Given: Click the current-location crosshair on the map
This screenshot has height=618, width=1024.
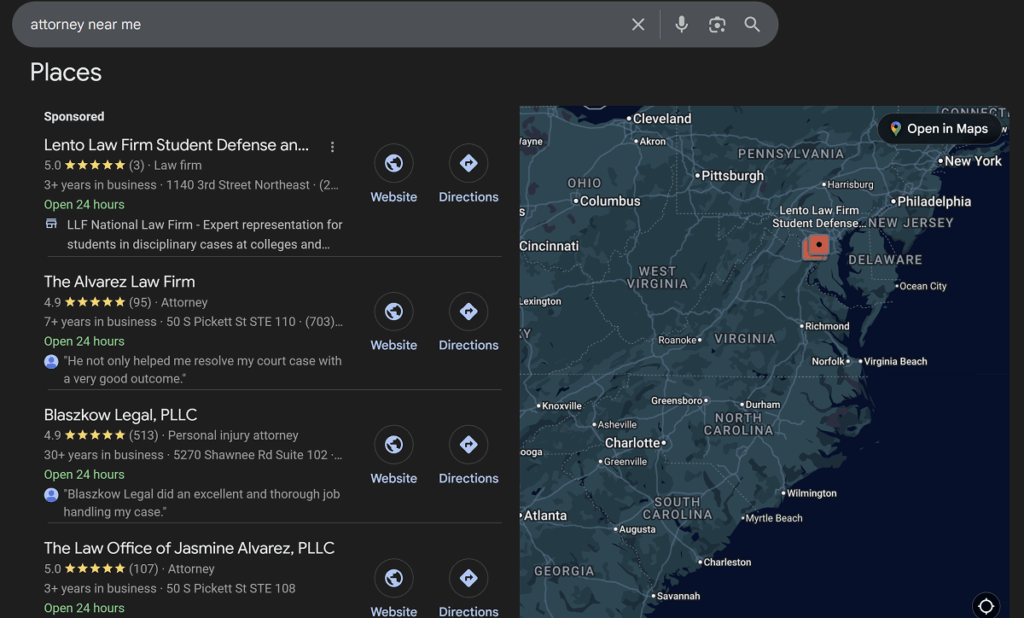Looking at the screenshot, I should [986, 605].
